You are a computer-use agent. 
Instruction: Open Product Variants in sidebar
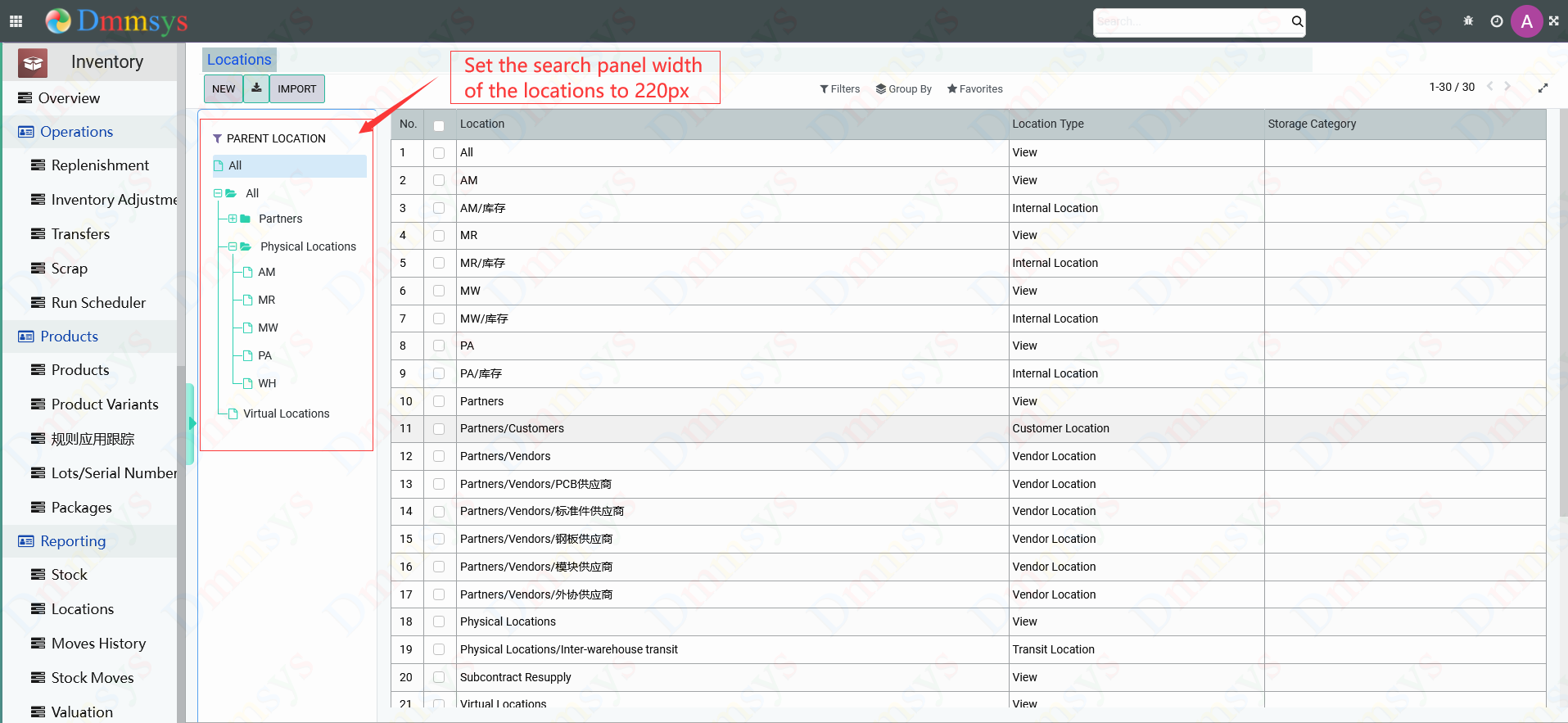(105, 404)
